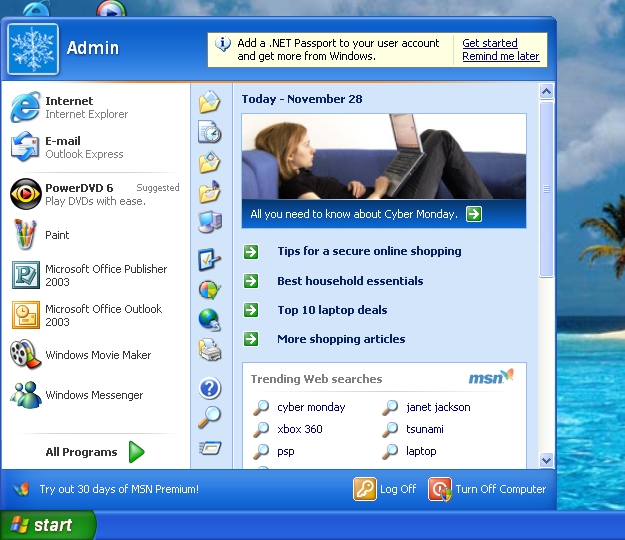Open the Run command icon
This screenshot has width=625, height=540.
[210, 448]
